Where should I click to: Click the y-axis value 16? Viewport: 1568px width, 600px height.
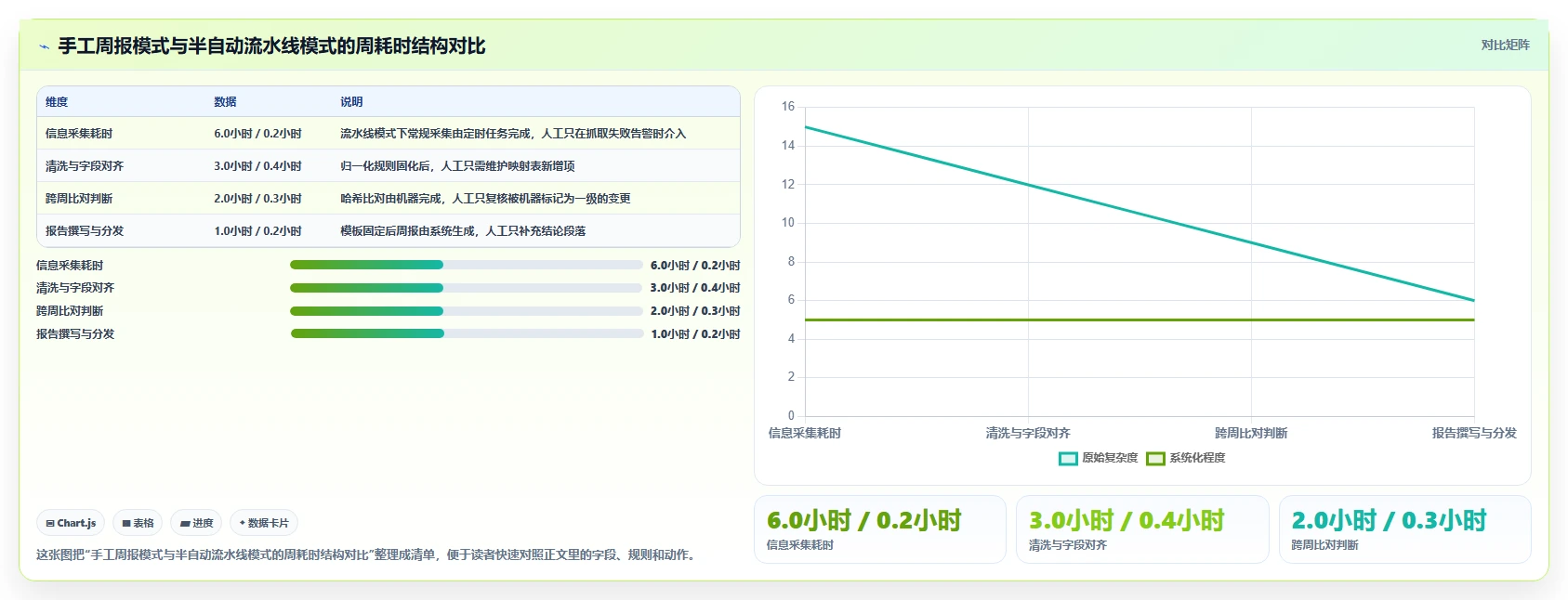(788, 107)
